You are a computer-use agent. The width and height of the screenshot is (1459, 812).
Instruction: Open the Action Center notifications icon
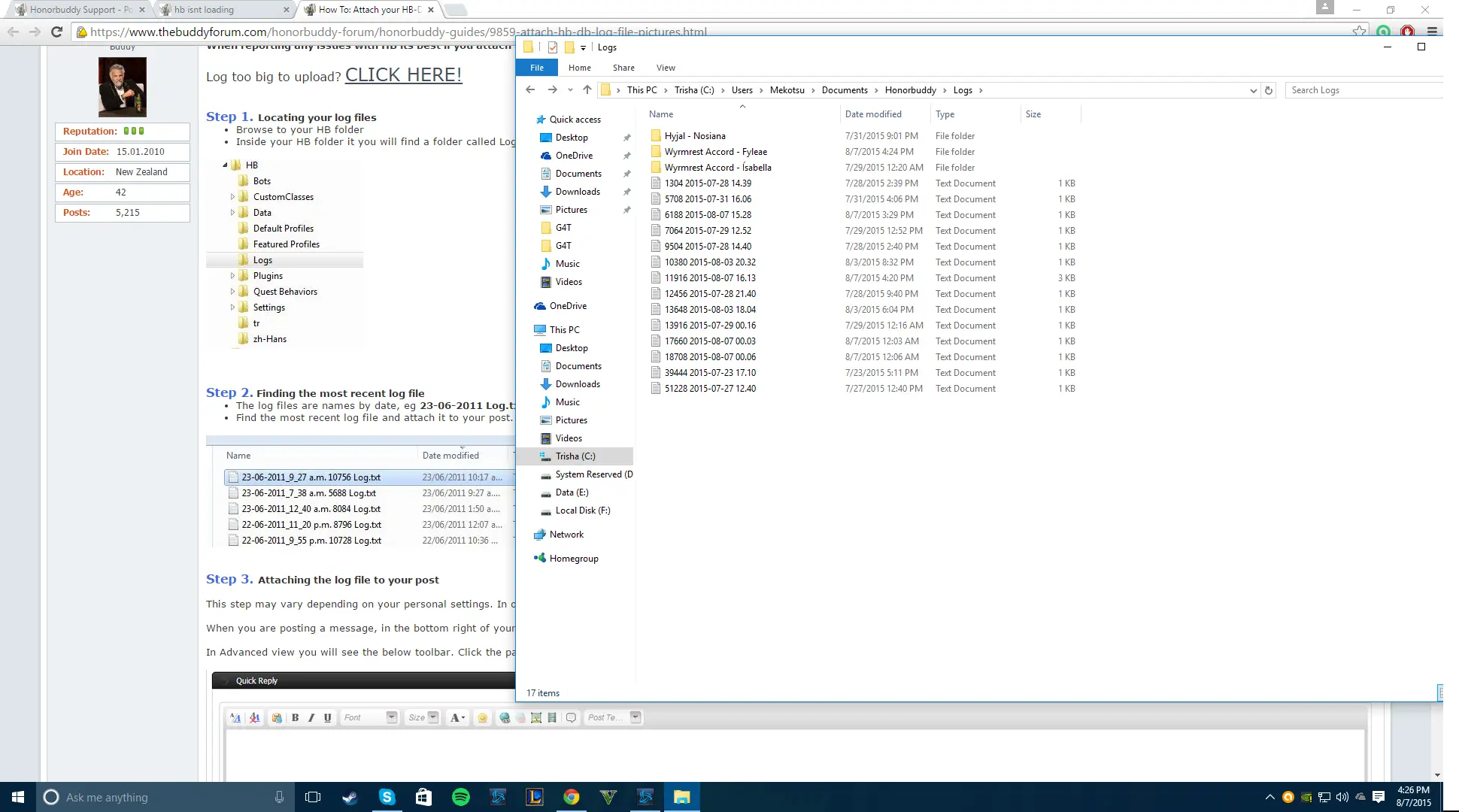1379,797
